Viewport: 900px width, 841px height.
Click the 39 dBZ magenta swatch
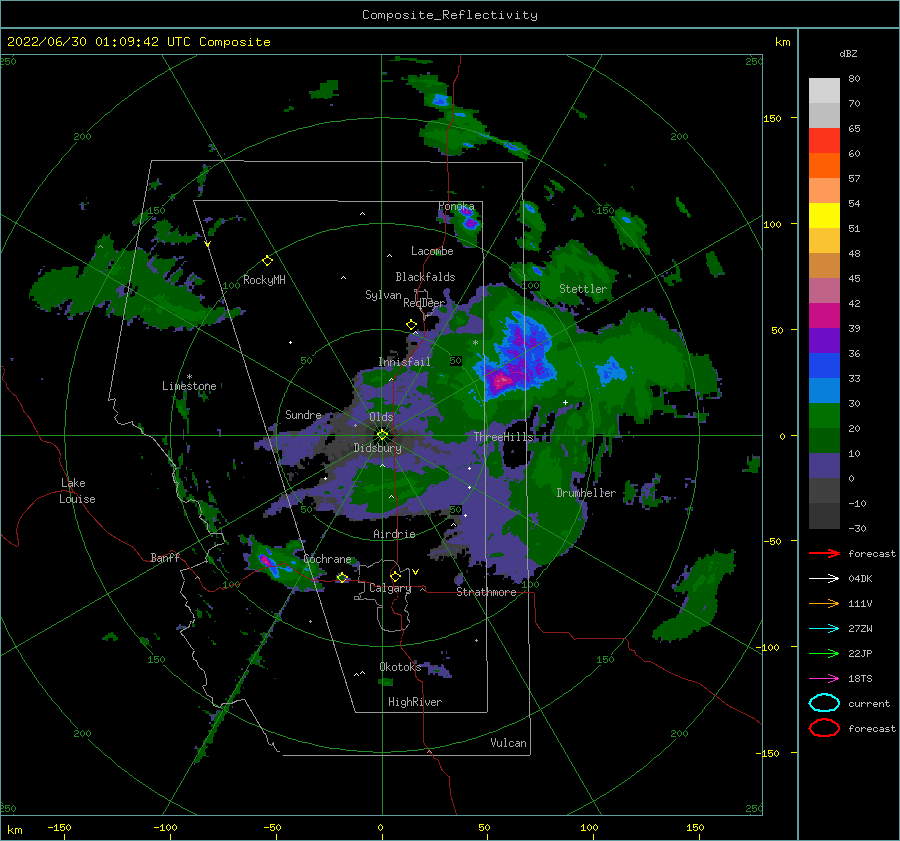coord(824,316)
